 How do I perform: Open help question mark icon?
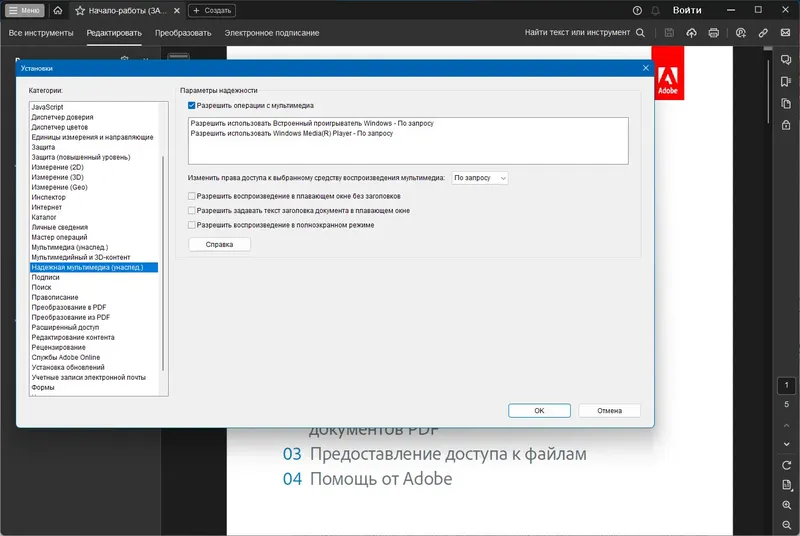[x=637, y=10]
